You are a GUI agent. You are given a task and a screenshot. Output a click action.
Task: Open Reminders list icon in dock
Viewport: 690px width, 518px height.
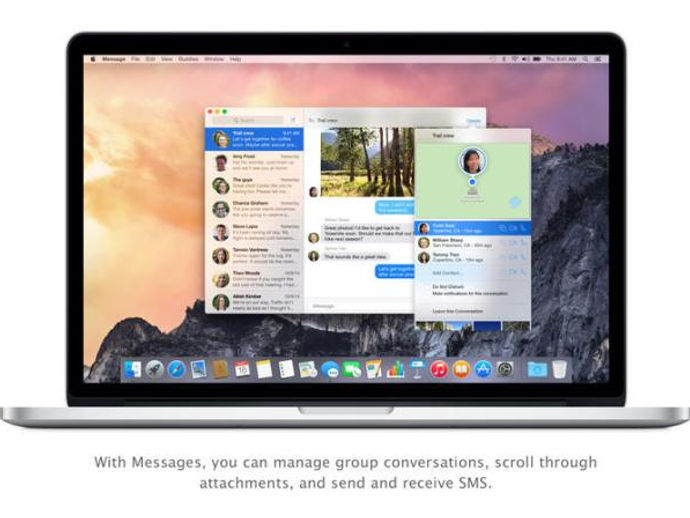pos(286,369)
